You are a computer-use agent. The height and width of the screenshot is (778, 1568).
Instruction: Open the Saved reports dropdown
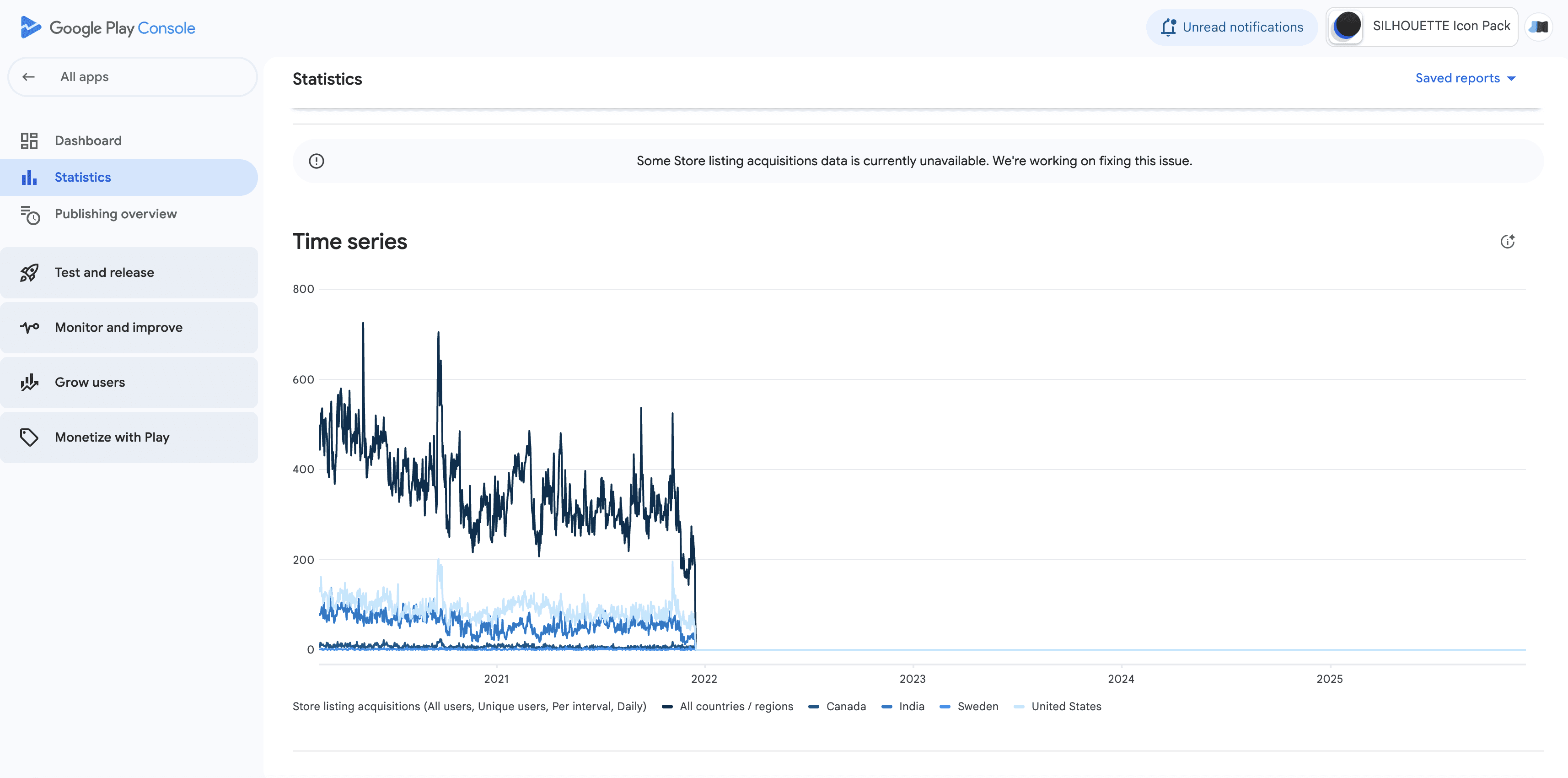pos(1465,78)
